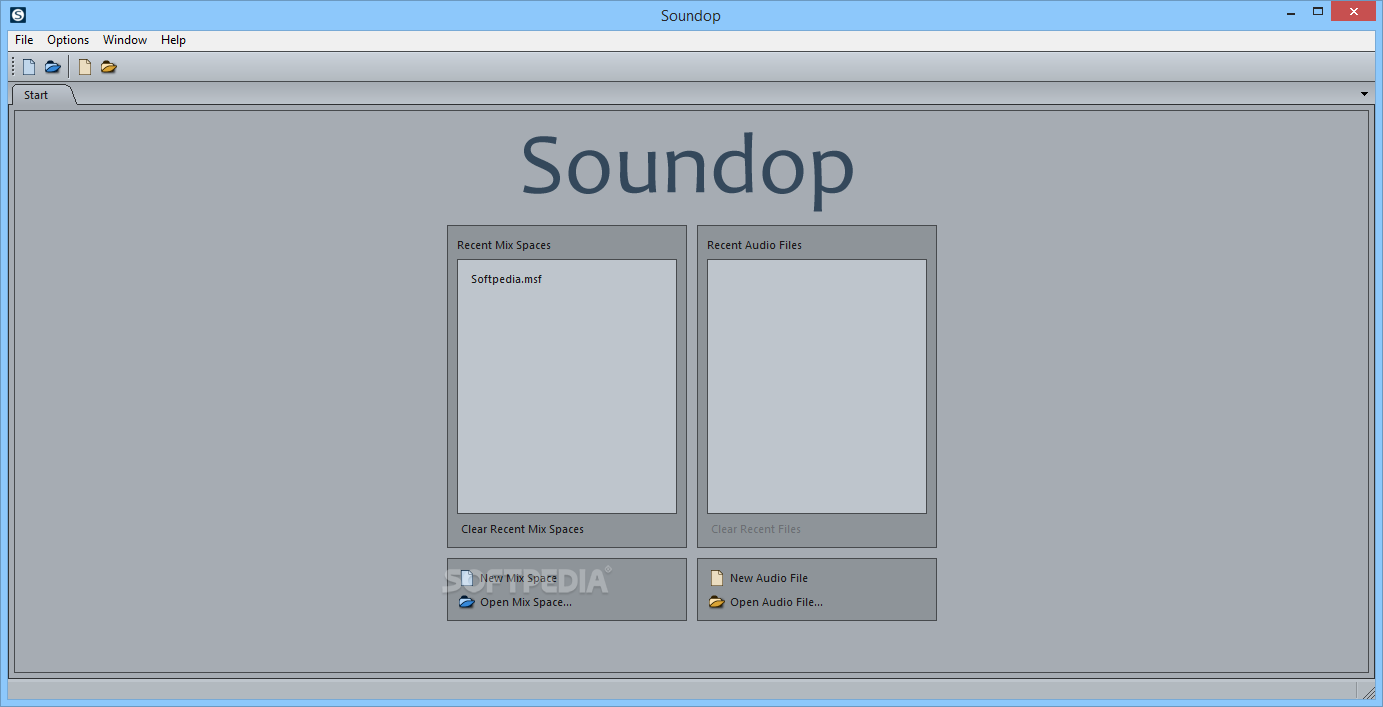Click the Clear Recent Files link
This screenshot has width=1383, height=707.
756,529
